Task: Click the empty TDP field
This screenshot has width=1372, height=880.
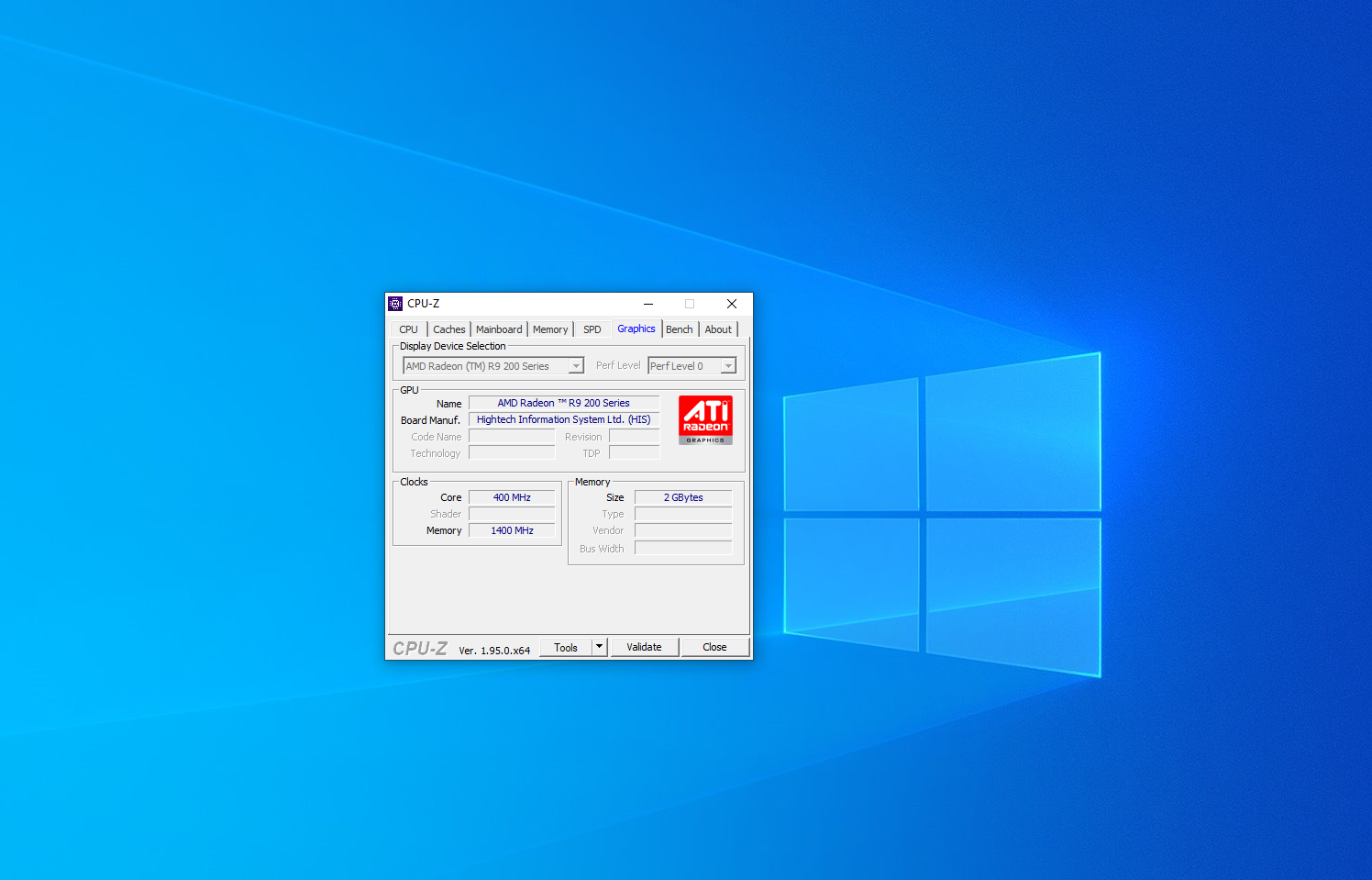Action: [x=634, y=453]
